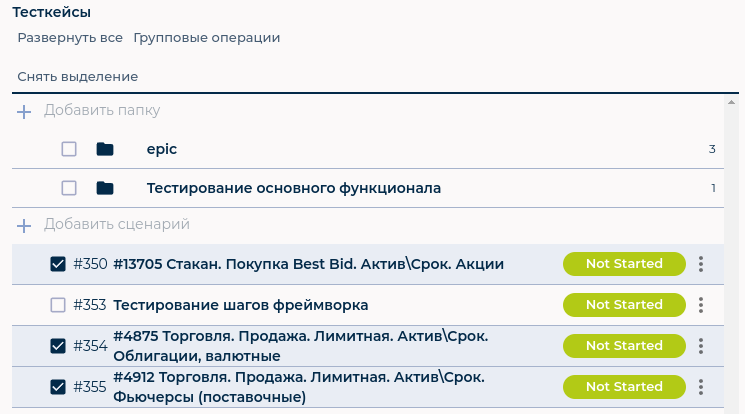The height and width of the screenshot is (414, 745).
Task: Open three-dot menu for test case #354
Action: tap(701, 346)
